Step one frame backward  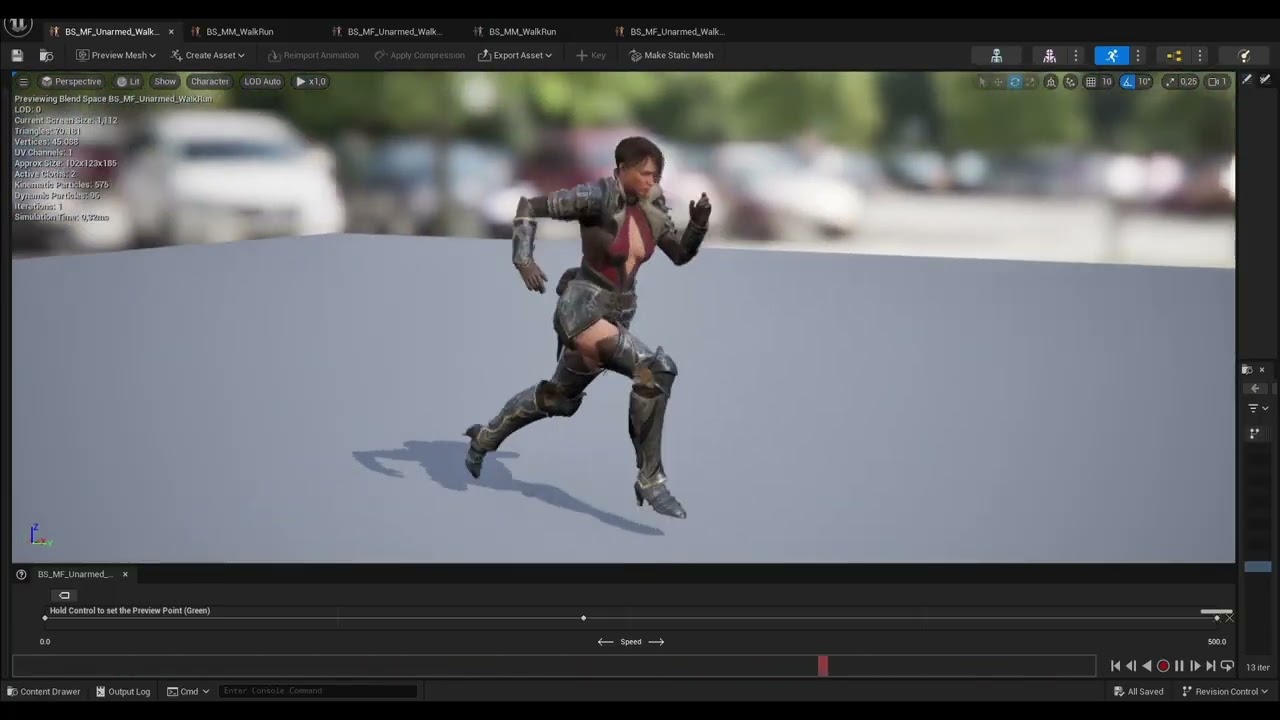[x=1131, y=666]
